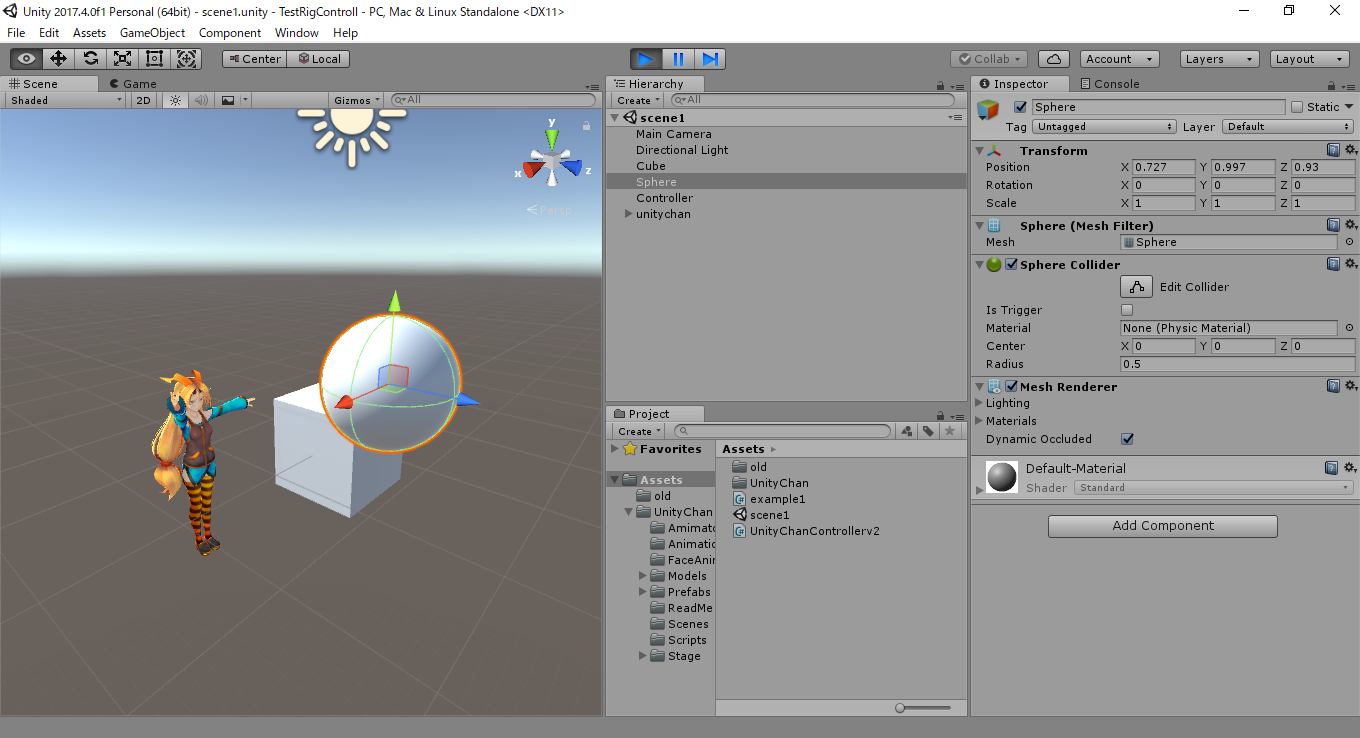Open Transform component help icon
1360x738 pixels.
click(x=1333, y=150)
